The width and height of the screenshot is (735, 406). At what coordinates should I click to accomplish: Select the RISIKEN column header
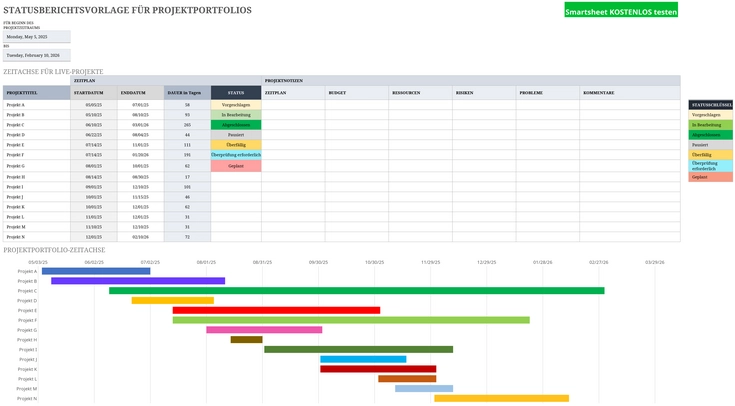tap(484, 93)
